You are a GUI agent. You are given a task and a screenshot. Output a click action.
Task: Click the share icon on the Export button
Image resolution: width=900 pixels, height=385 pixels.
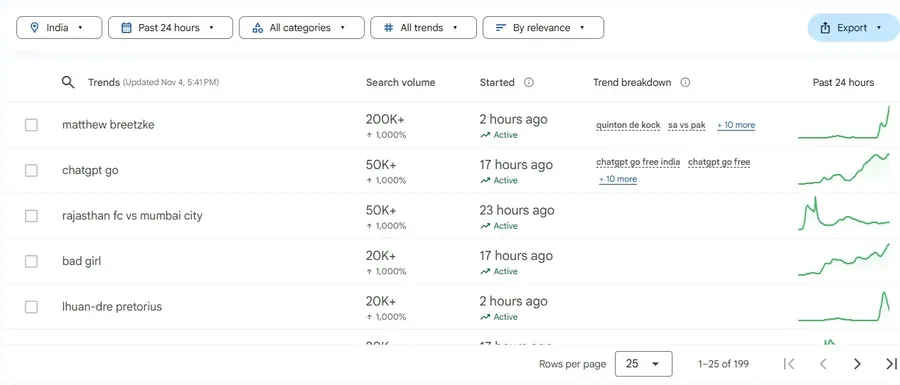[x=825, y=28]
